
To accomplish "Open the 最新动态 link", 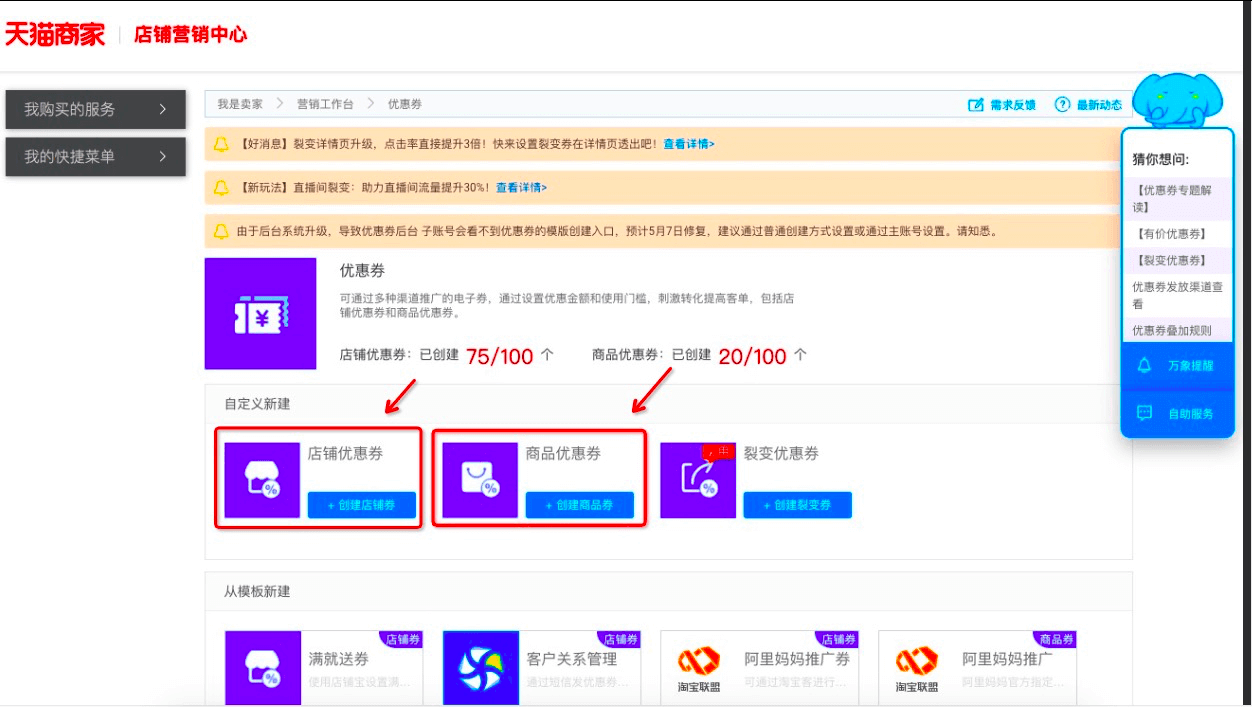I will 1099,105.
